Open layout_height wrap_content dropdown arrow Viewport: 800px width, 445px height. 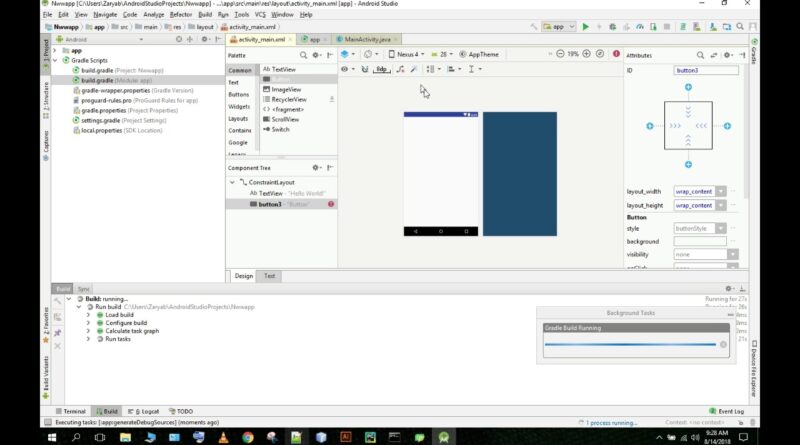click(x=720, y=205)
